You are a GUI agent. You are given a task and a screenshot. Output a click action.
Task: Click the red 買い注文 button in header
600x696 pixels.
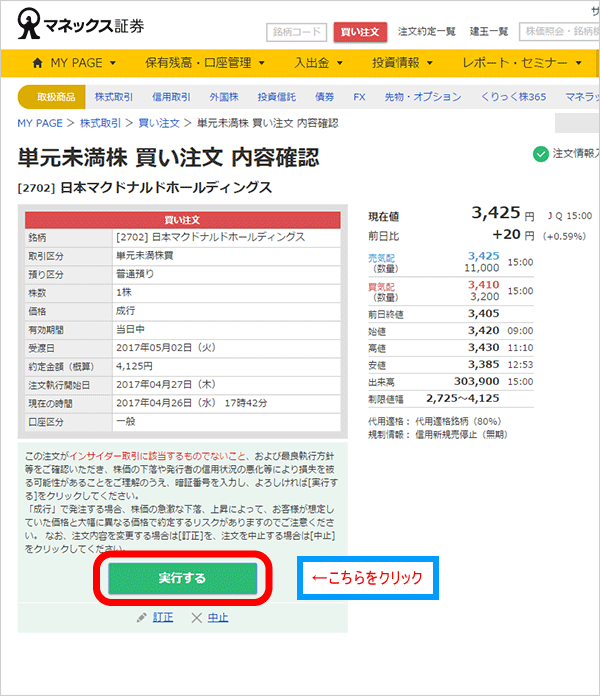(360, 32)
